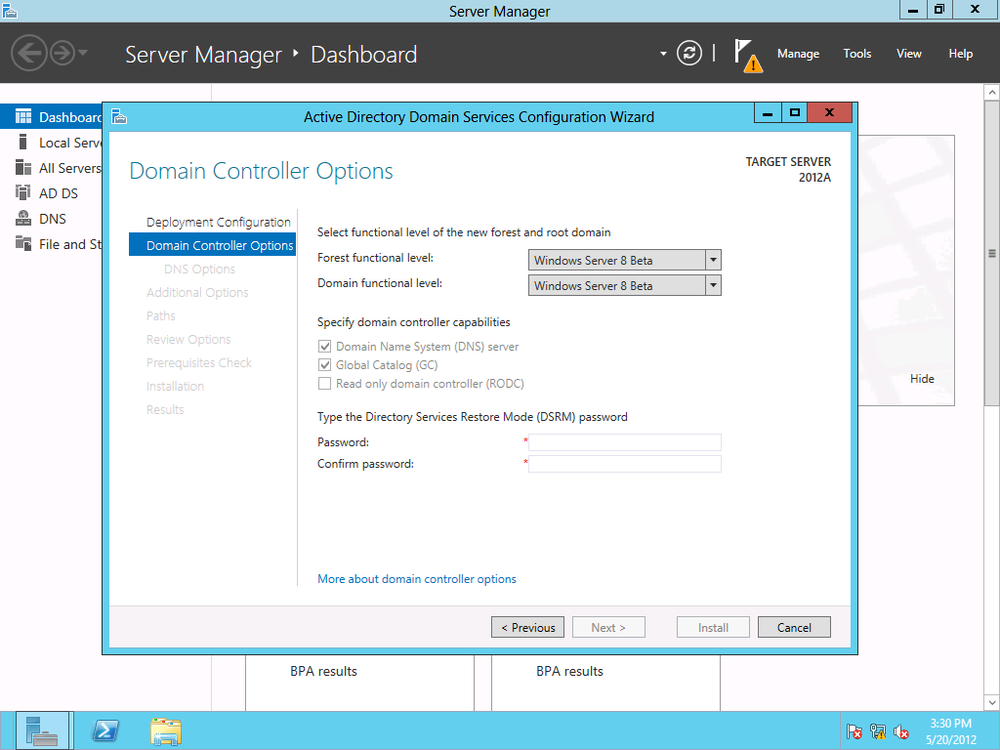Screen dimensions: 1000x750
Task: Open navigation history dropdown beside forward arrow
Action: (83, 52)
